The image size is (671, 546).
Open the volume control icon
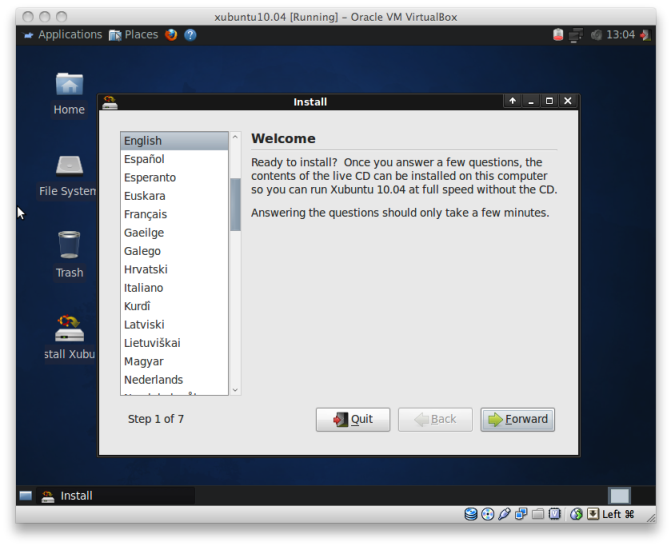(x=596, y=35)
